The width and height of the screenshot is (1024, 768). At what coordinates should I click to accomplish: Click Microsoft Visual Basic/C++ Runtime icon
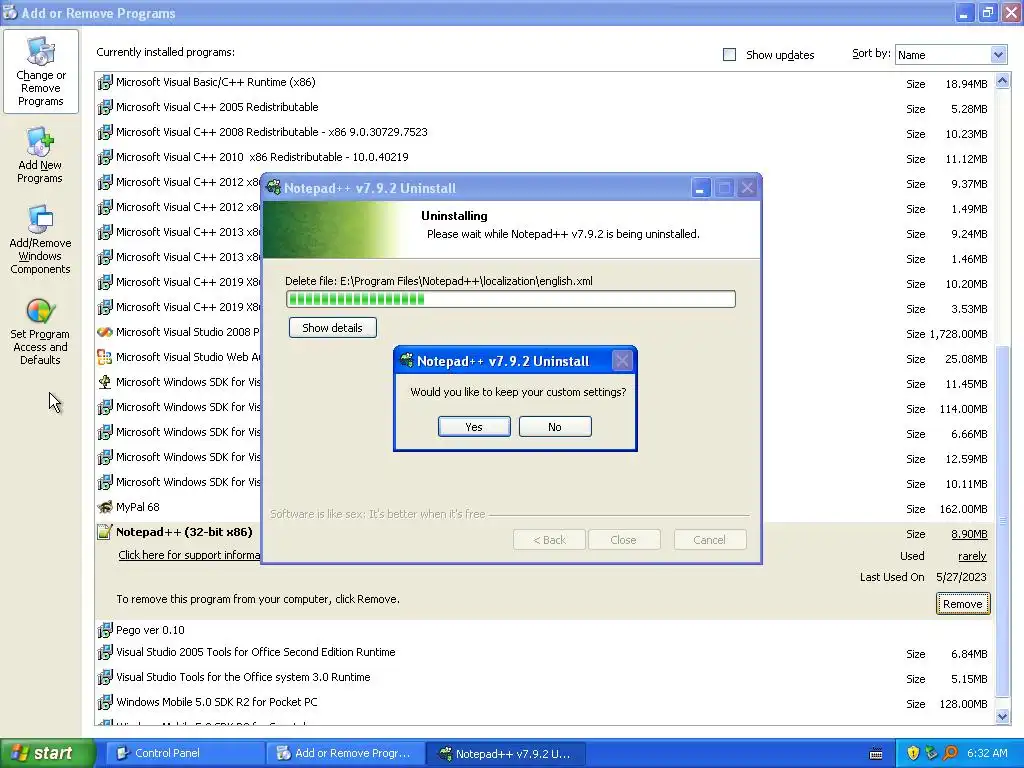tap(104, 82)
